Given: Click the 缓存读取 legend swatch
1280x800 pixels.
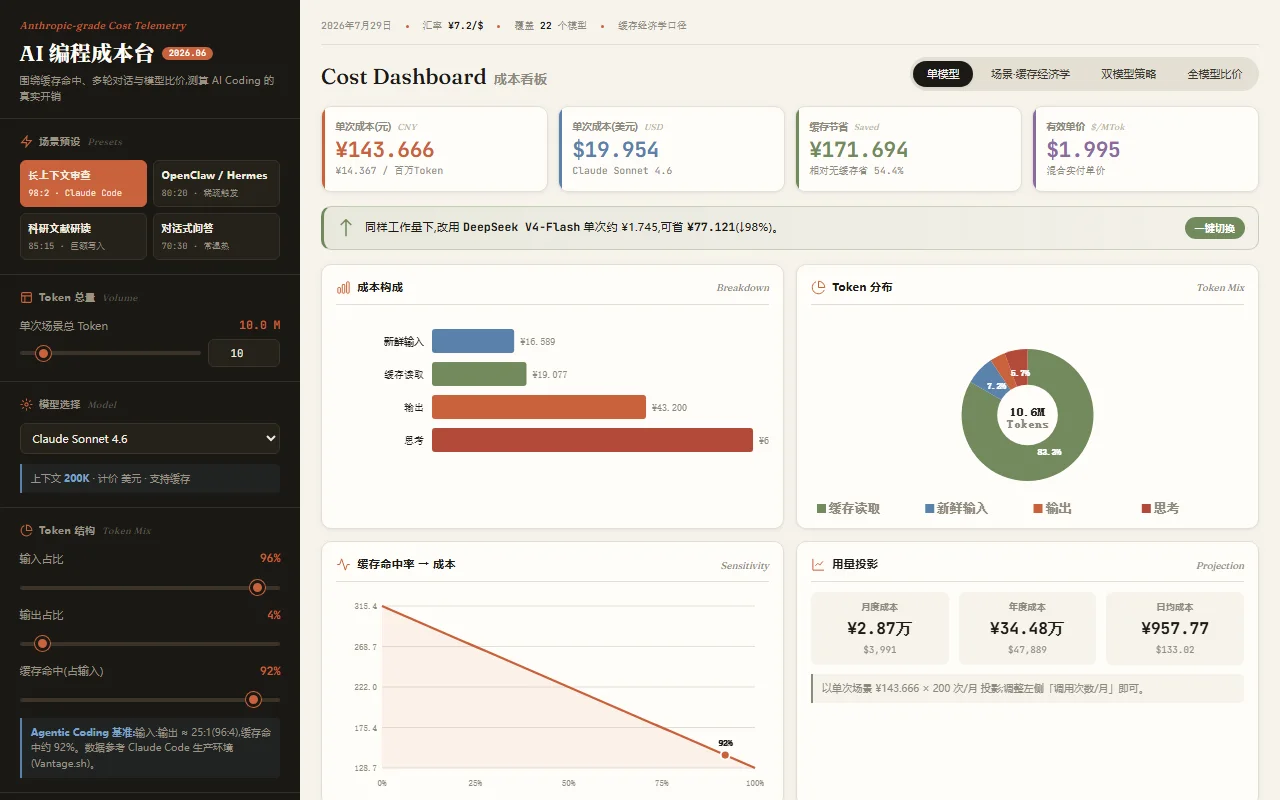Looking at the screenshot, I should tap(822, 509).
